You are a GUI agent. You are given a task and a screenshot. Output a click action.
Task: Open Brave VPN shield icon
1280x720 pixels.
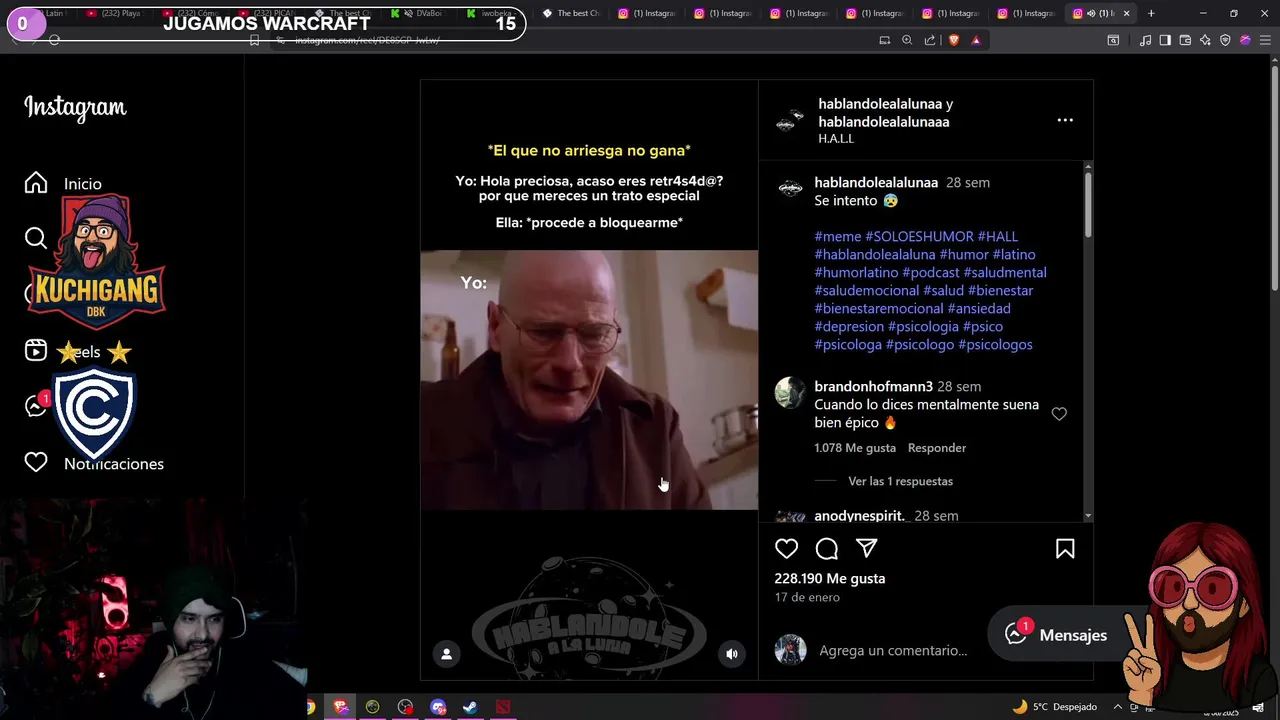click(1225, 40)
